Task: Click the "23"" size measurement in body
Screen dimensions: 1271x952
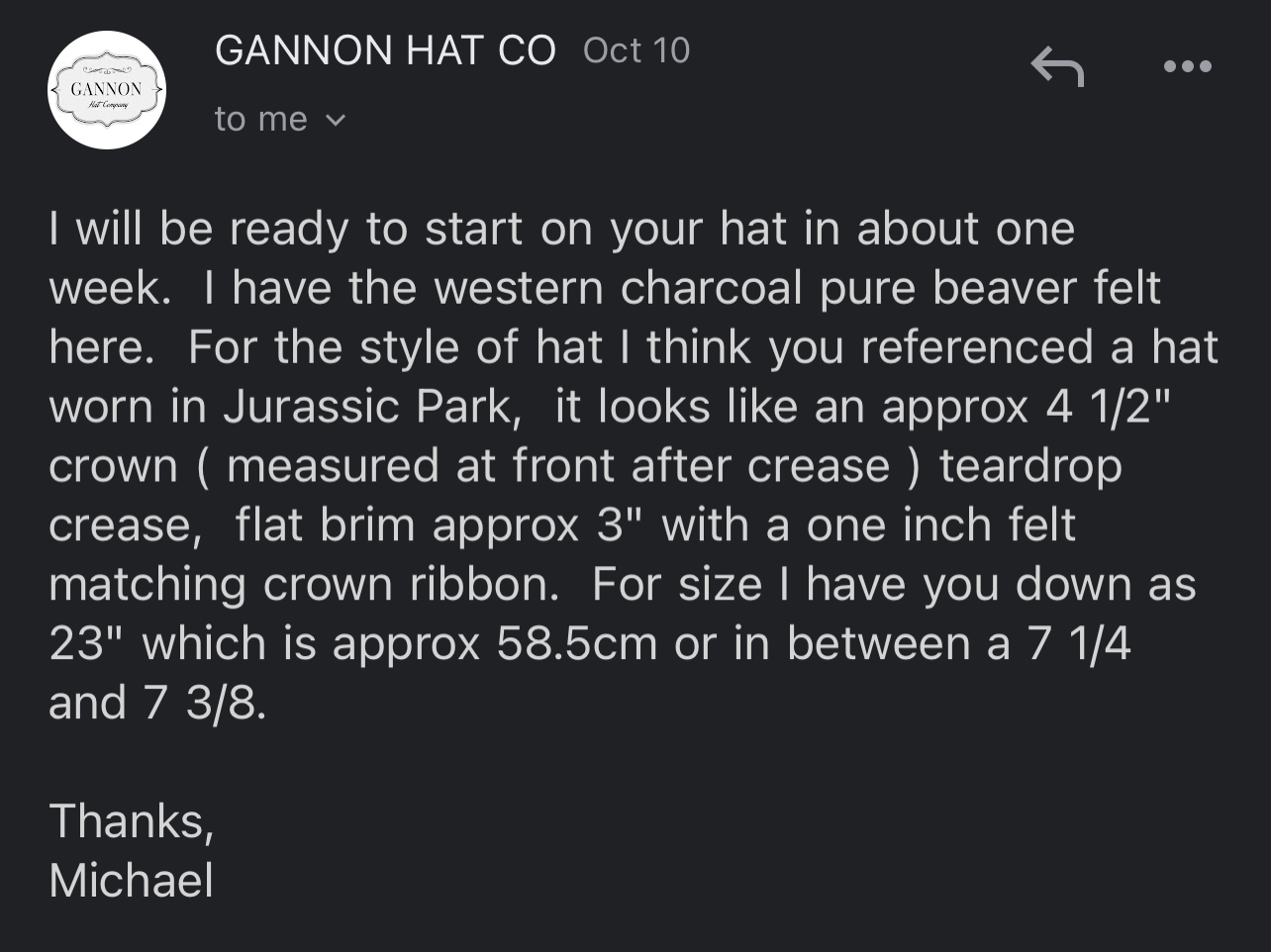Action: [x=89, y=644]
